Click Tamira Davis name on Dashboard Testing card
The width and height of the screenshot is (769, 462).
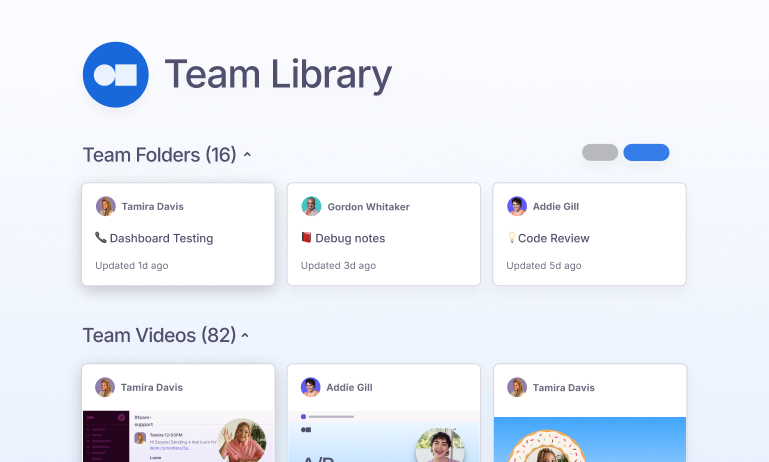click(x=153, y=206)
